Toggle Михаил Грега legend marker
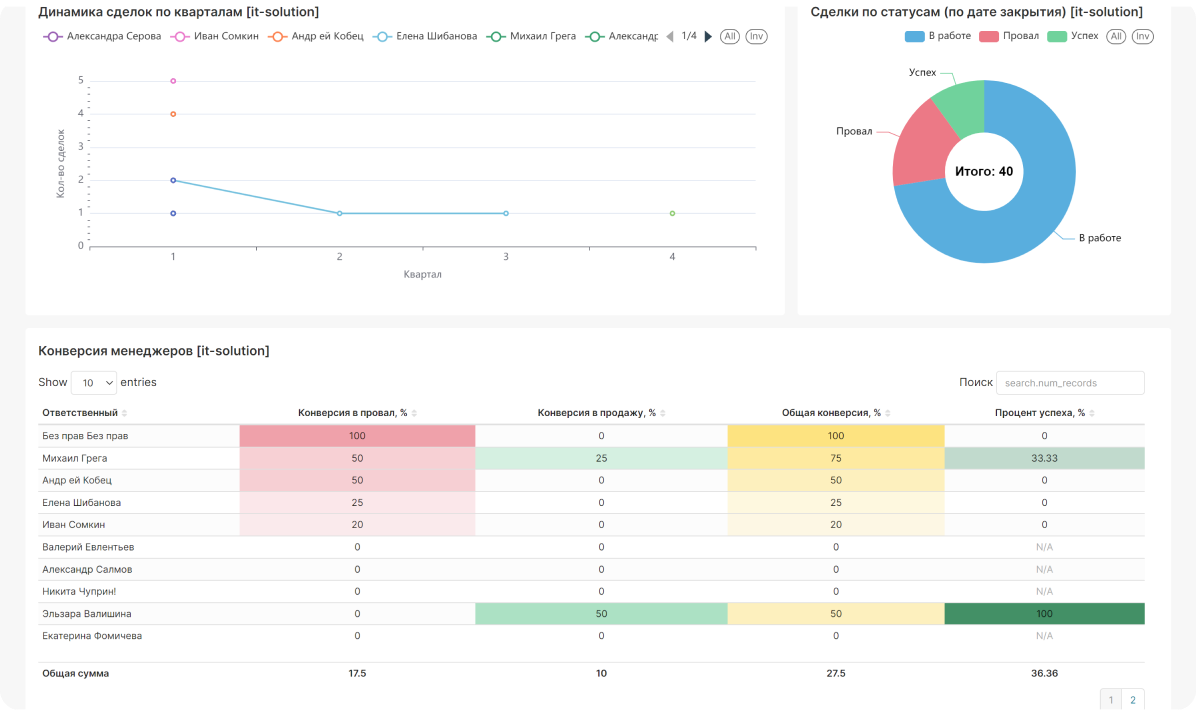1196x710 pixels. (496, 37)
